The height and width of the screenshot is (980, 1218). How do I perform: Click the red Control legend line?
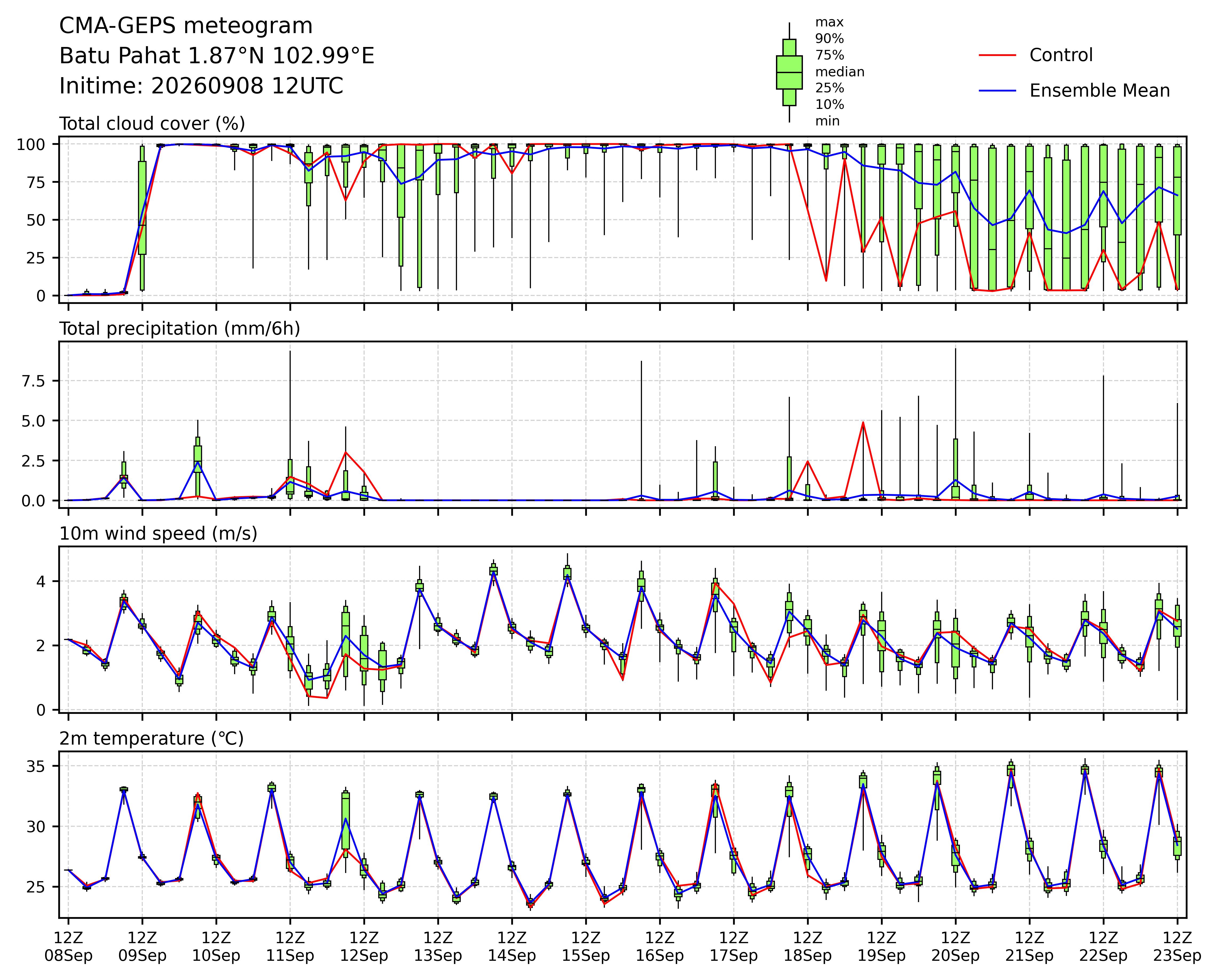pyautogui.click(x=997, y=55)
